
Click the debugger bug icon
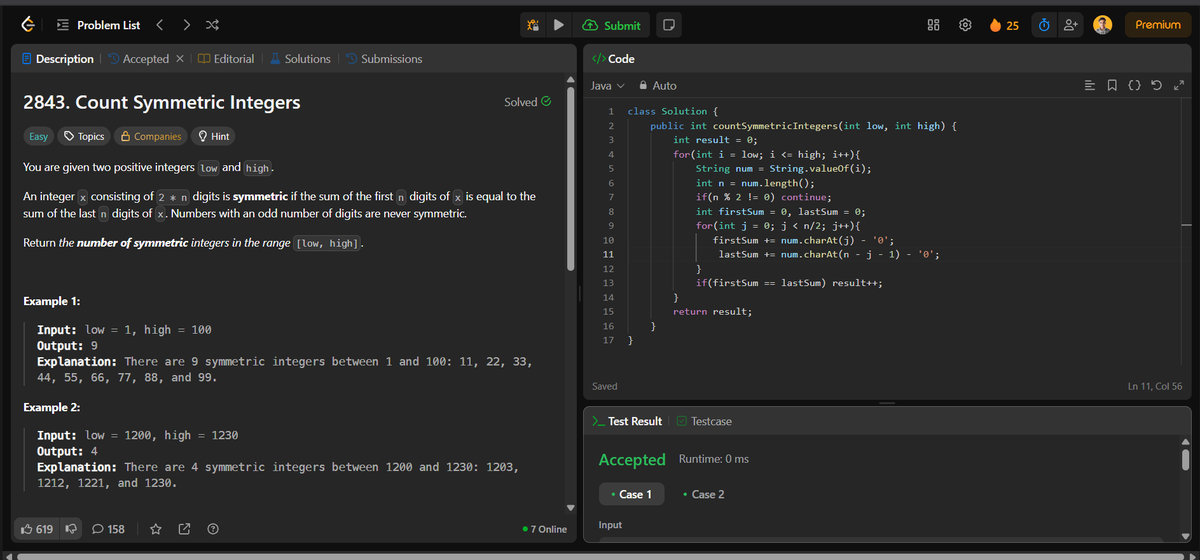click(535, 25)
